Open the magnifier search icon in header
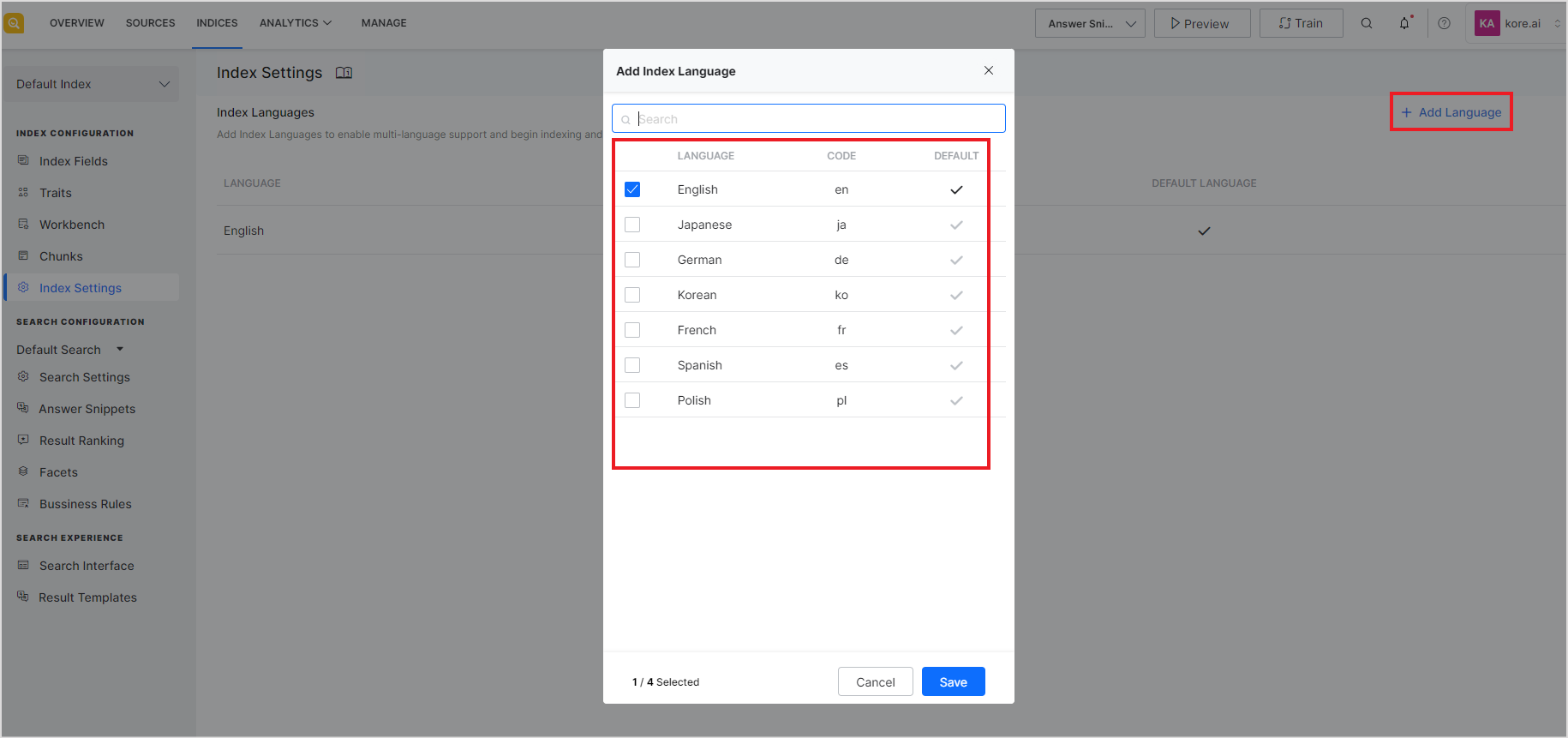This screenshot has width=1568, height=738. [1367, 23]
